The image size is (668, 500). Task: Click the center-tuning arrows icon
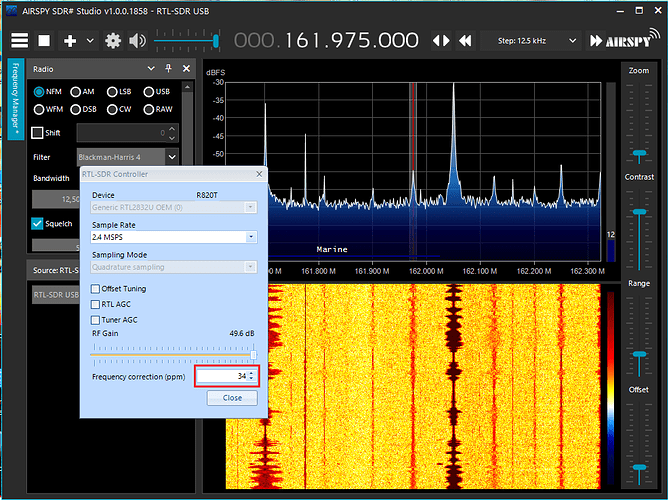pyautogui.click(x=441, y=41)
